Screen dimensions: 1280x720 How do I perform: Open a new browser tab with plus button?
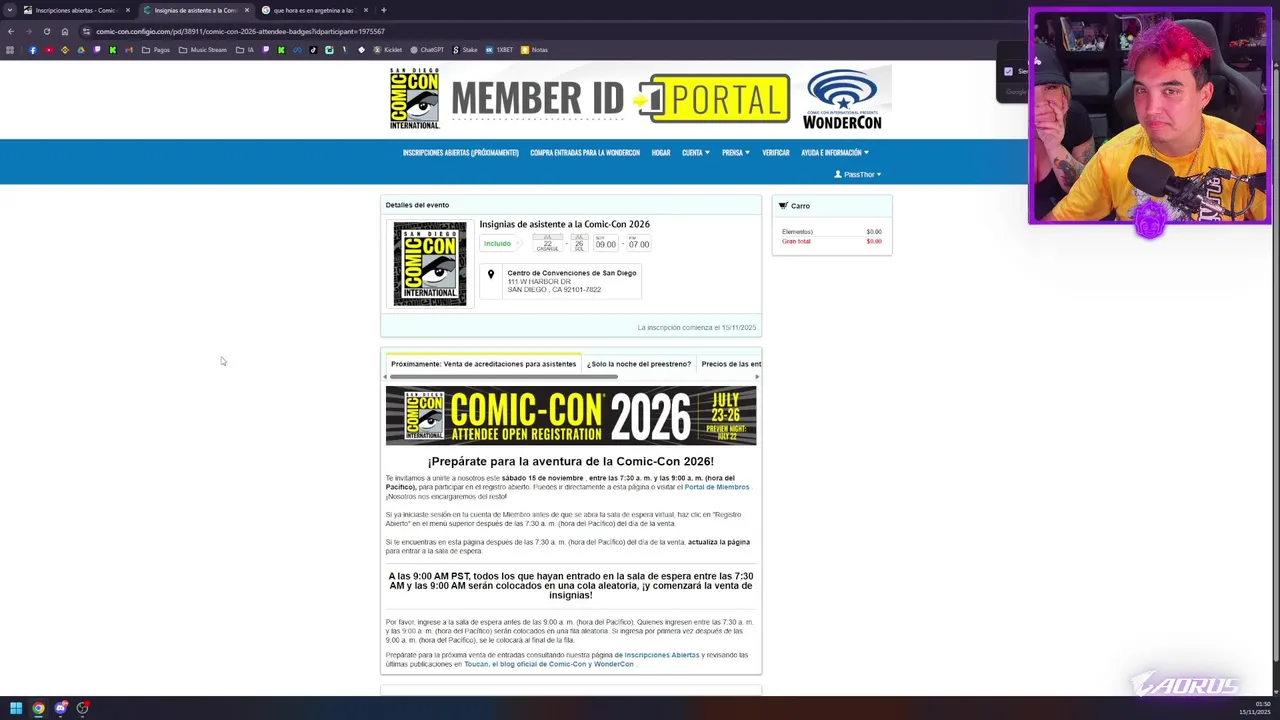[x=383, y=10]
